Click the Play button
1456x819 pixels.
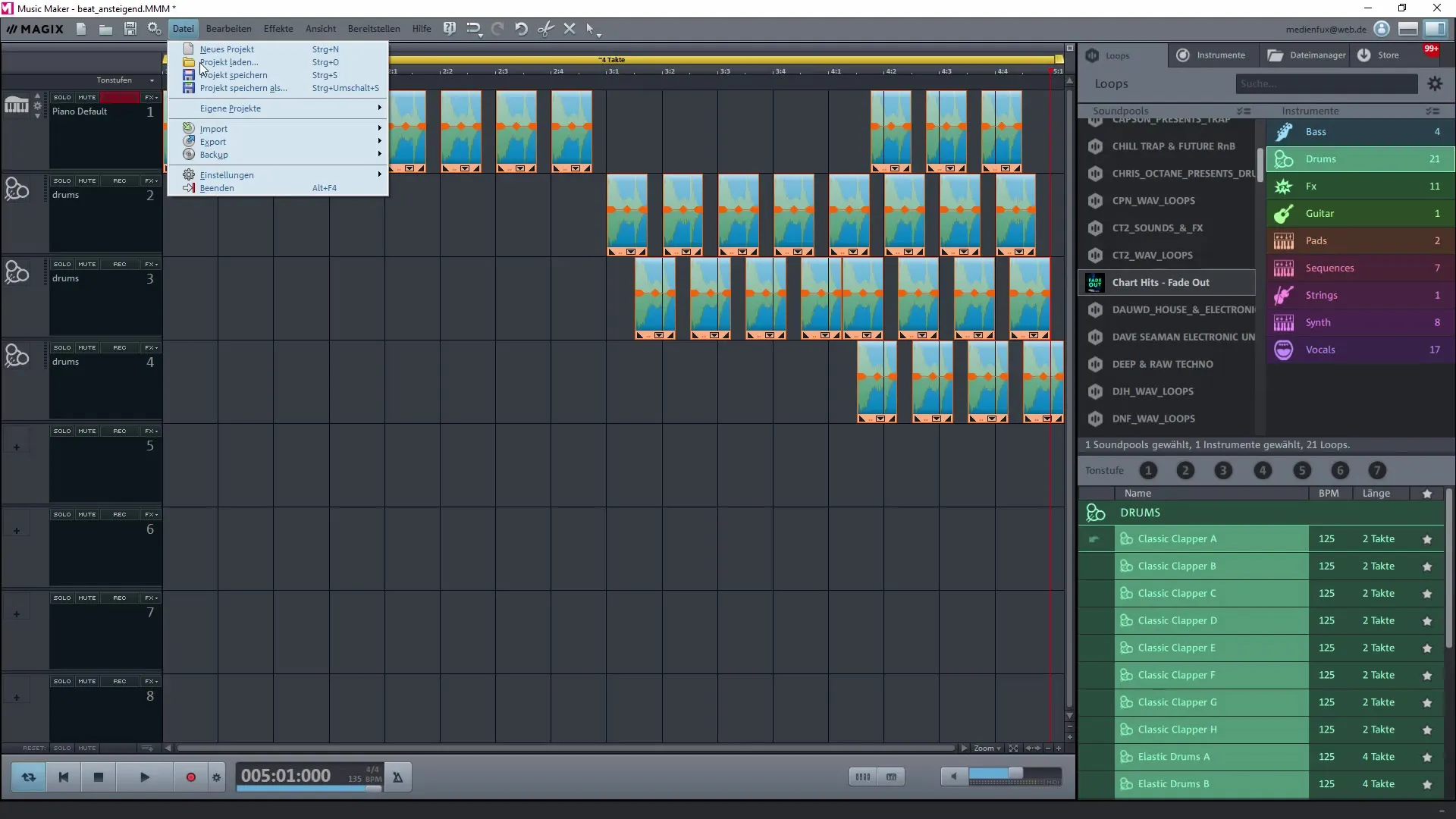145,777
